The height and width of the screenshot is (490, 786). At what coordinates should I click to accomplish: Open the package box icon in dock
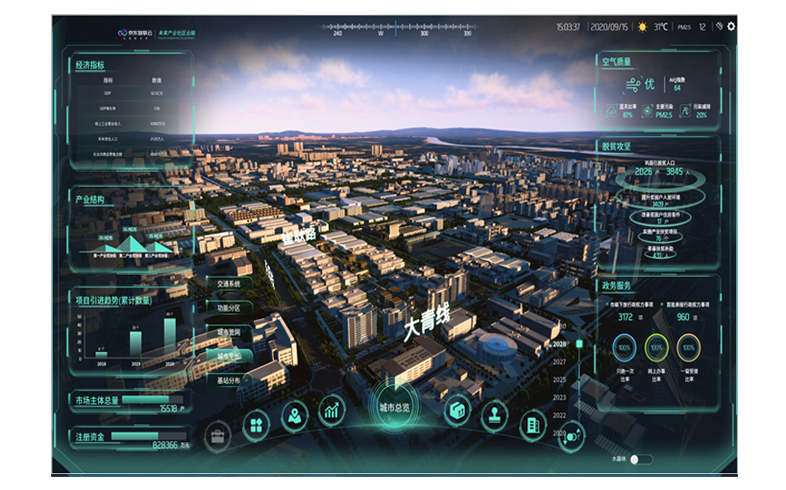[457, 411]
